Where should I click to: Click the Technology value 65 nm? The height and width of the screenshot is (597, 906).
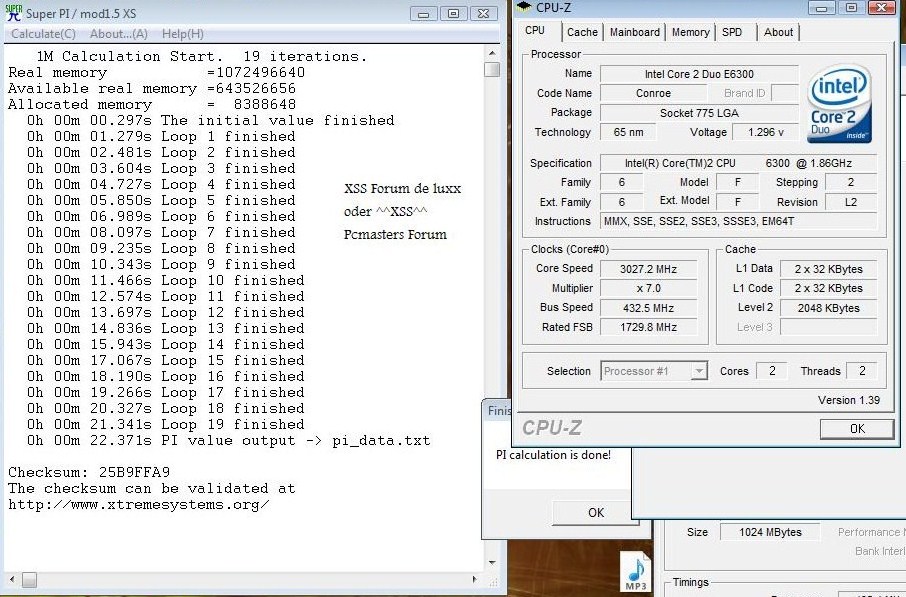pos(628,132)
